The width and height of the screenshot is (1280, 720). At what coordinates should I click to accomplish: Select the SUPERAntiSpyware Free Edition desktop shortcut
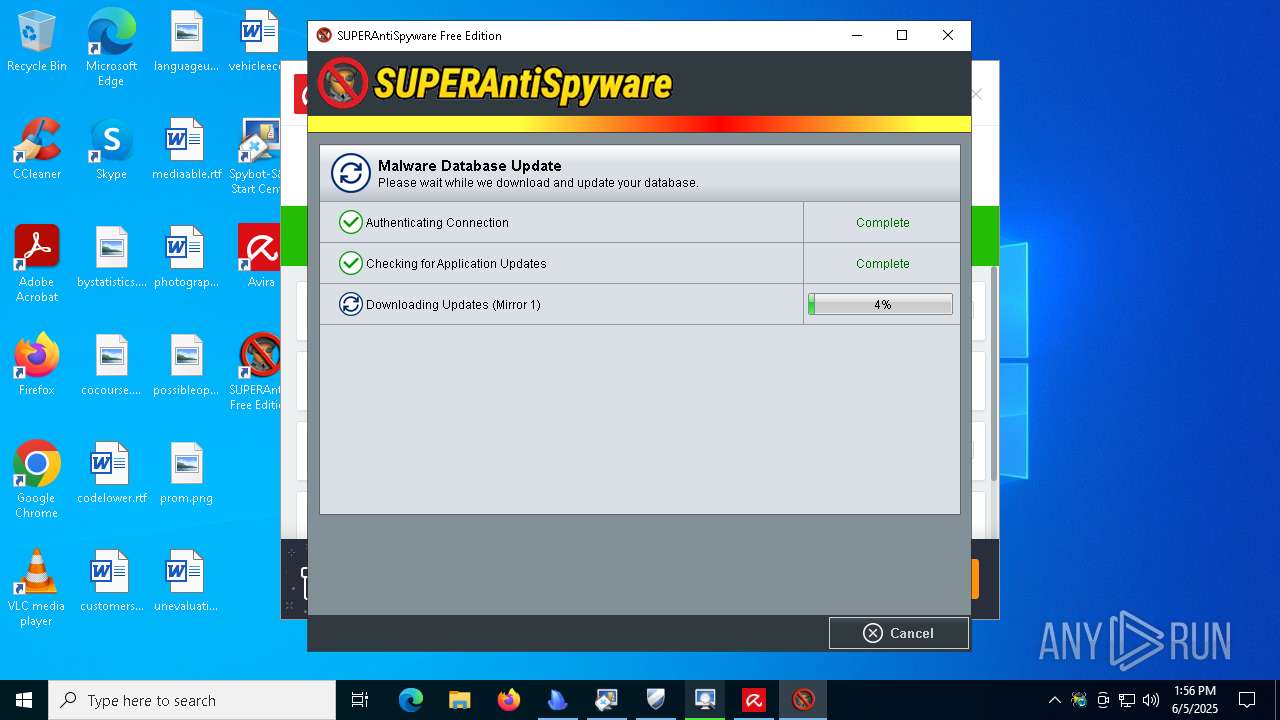[256, 372]
